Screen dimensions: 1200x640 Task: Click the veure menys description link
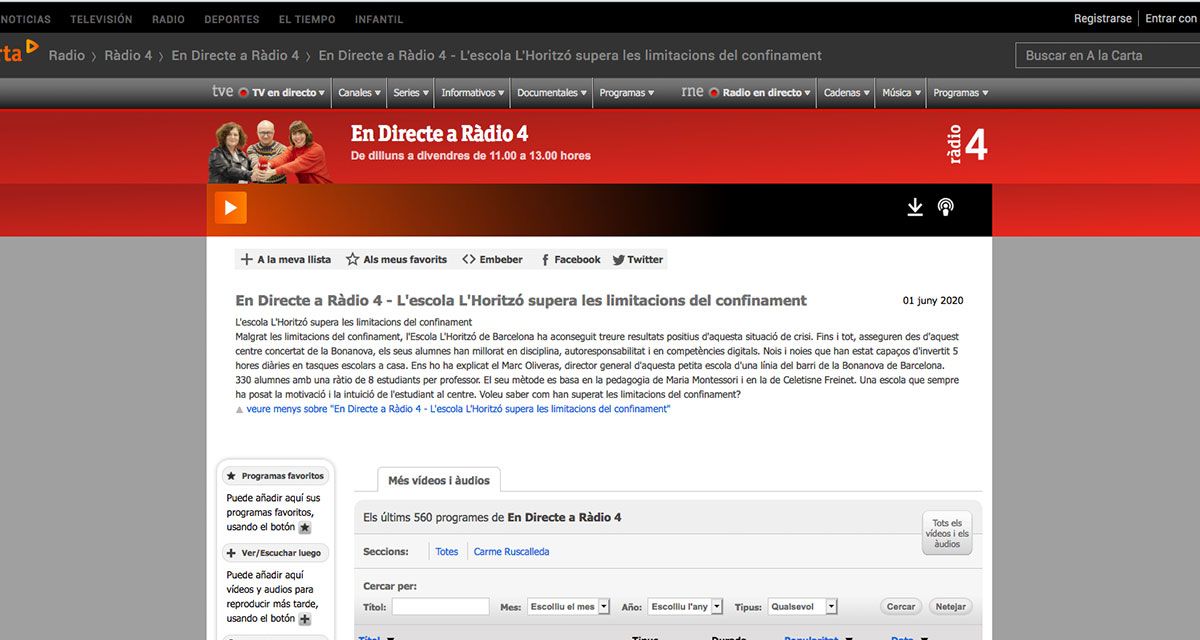coord(458,409)
